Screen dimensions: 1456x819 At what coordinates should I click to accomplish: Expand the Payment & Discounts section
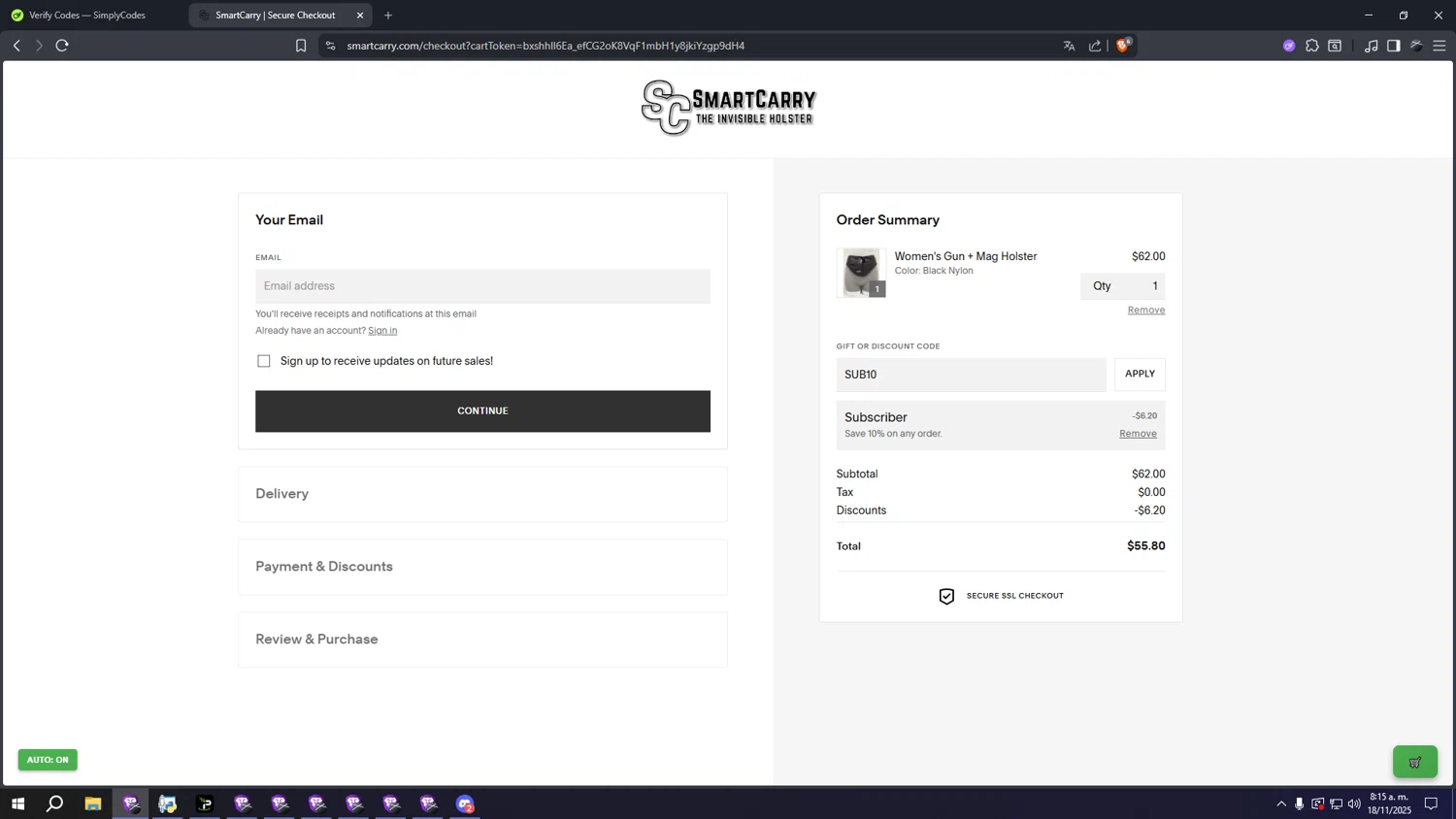tap(482, 567)
